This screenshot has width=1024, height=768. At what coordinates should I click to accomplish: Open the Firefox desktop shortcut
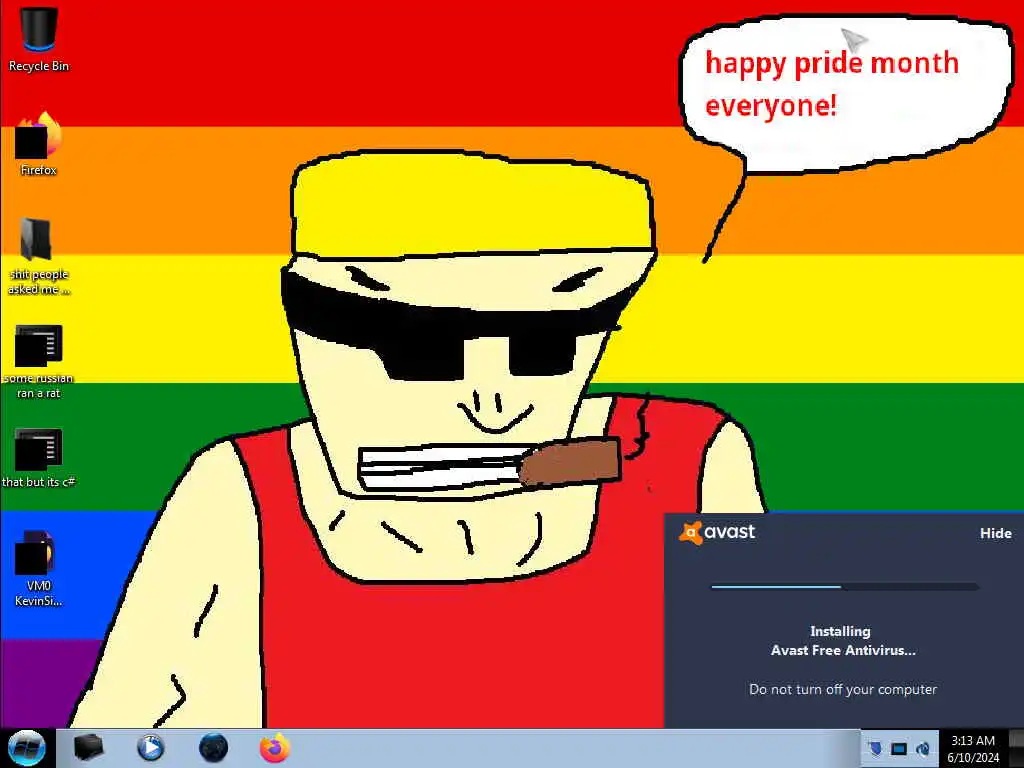[x=39, y=144]
